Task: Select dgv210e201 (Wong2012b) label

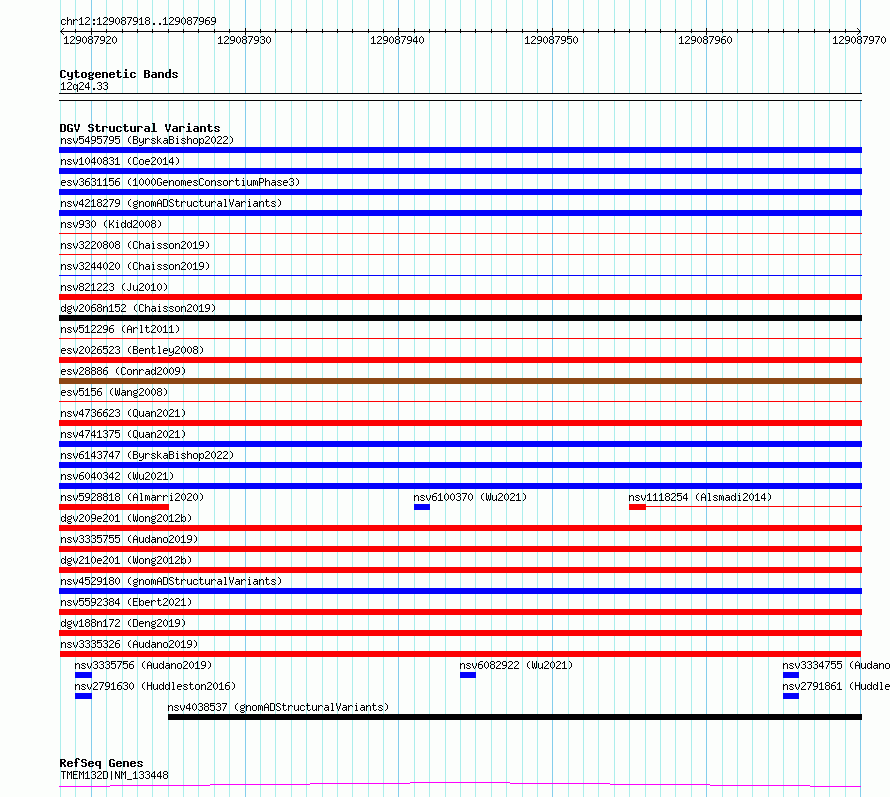Action: tap(126, 560)
